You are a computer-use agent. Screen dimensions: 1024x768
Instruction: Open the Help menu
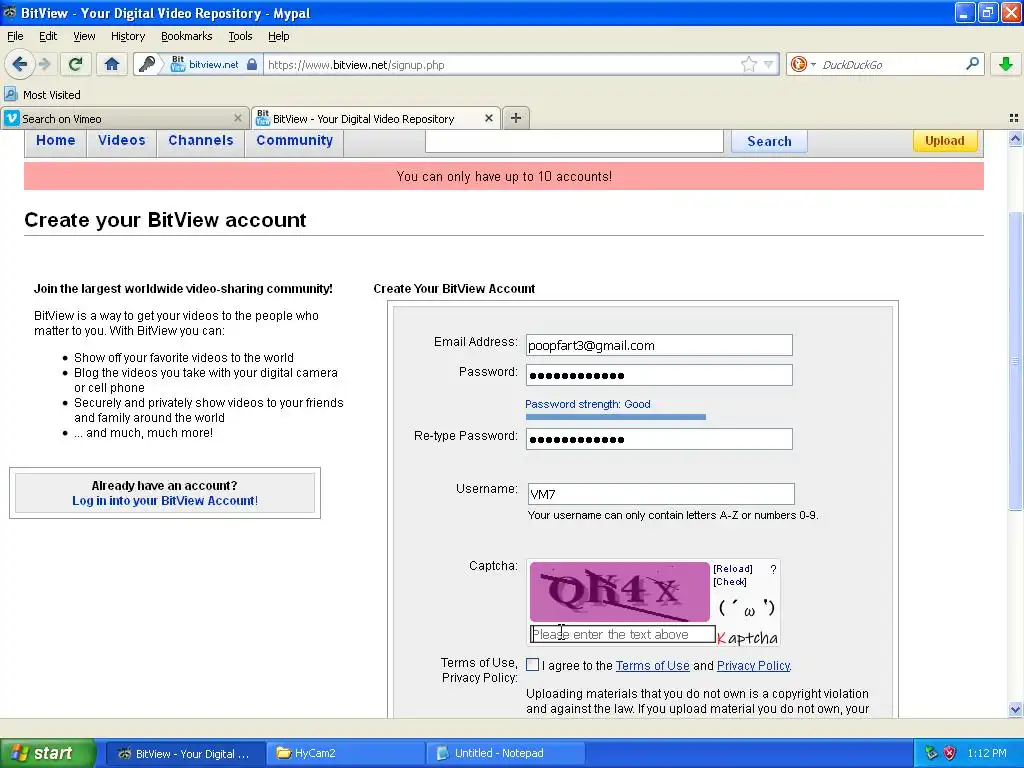pyautogui.click(x=279, y=36)
